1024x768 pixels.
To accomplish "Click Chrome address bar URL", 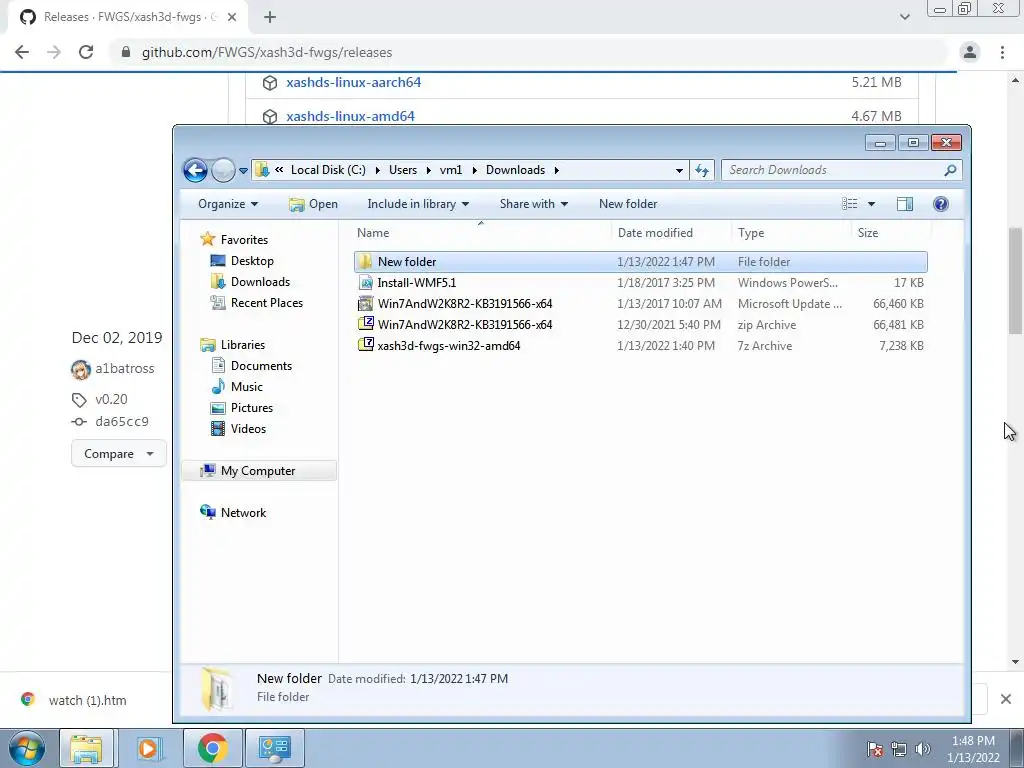I will [x=266, y=52].
